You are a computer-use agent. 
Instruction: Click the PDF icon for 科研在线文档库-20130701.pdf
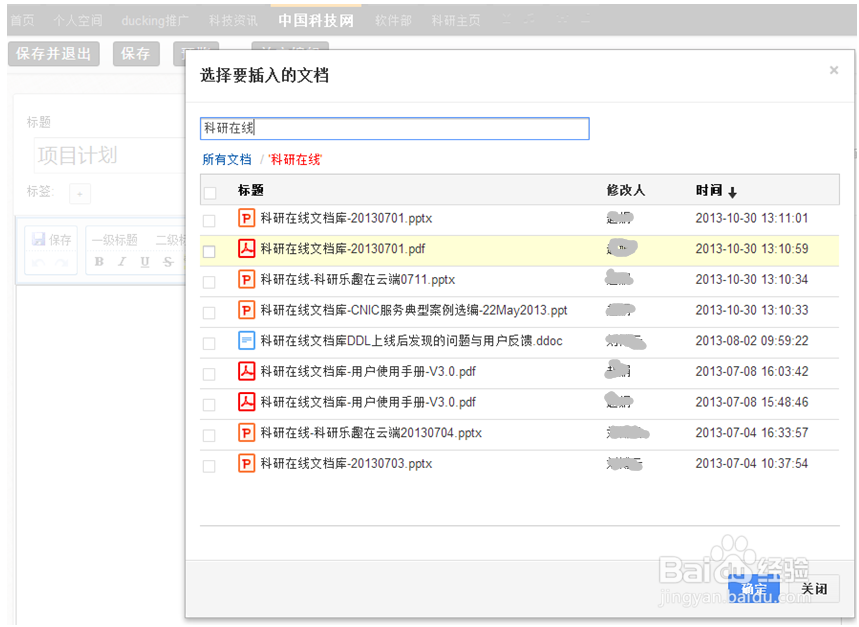246,249
